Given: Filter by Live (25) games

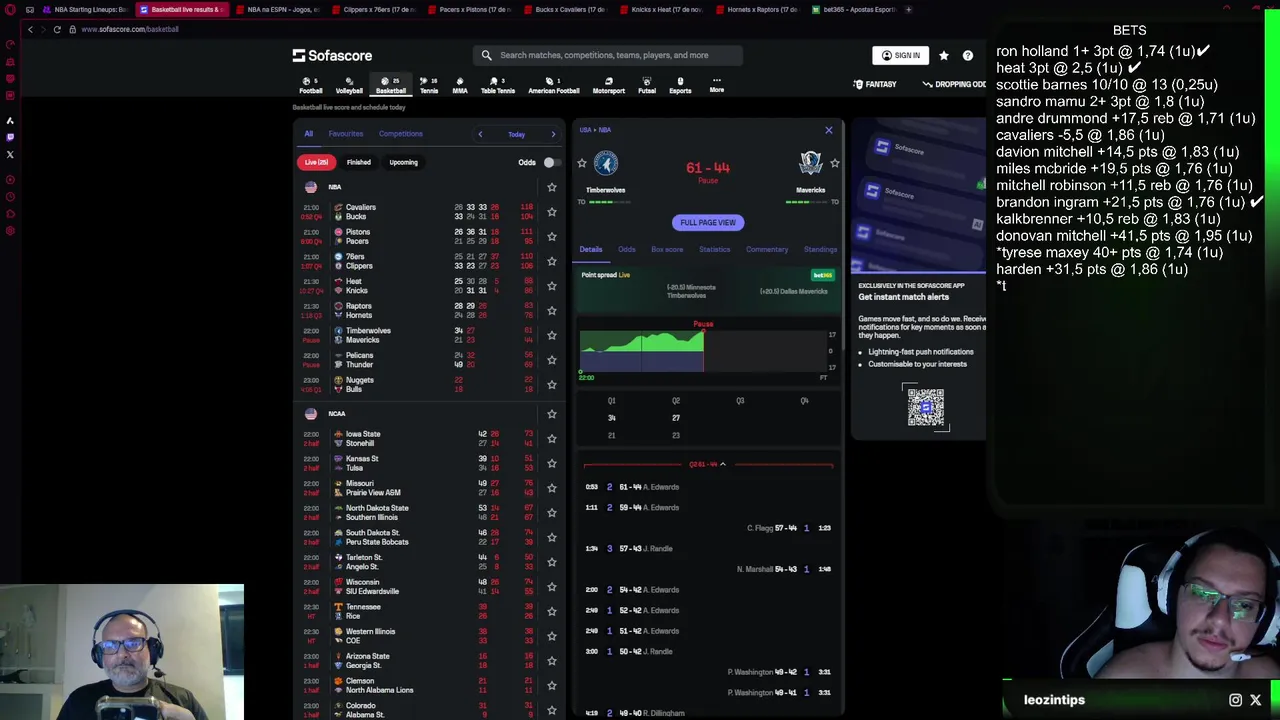Looking at the screenshot, I should [316, 162].
